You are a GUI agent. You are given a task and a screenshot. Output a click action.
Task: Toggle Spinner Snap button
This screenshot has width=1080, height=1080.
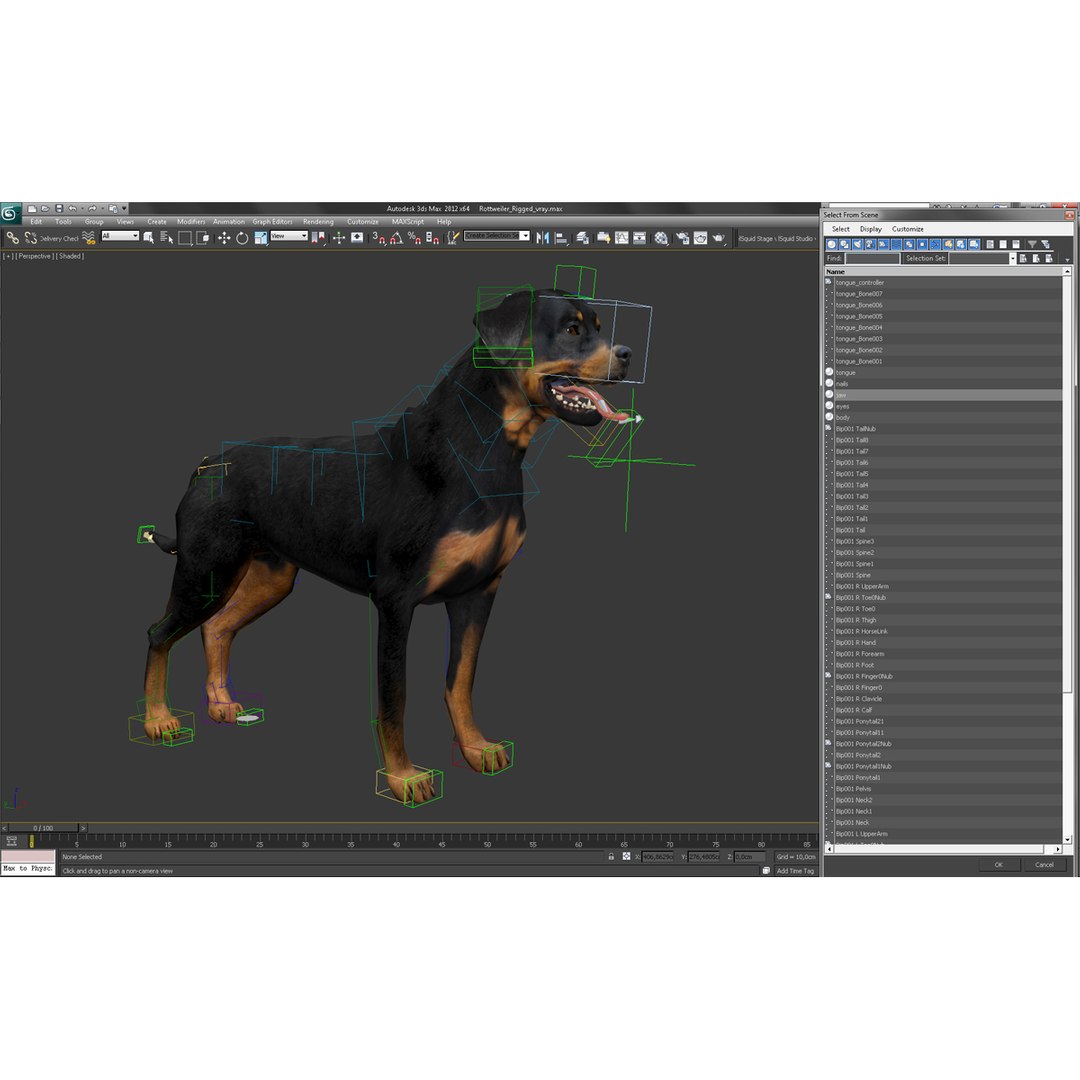(433, 238)
